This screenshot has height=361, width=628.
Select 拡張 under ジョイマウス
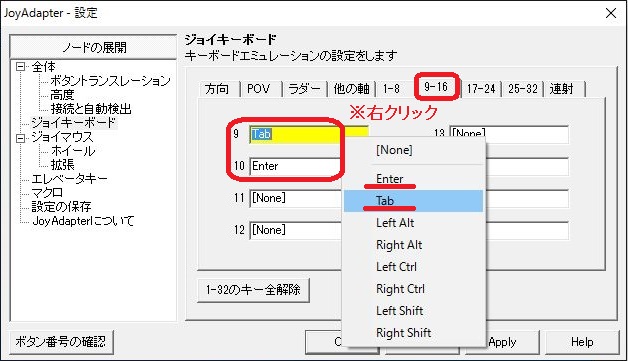(62, 165)
